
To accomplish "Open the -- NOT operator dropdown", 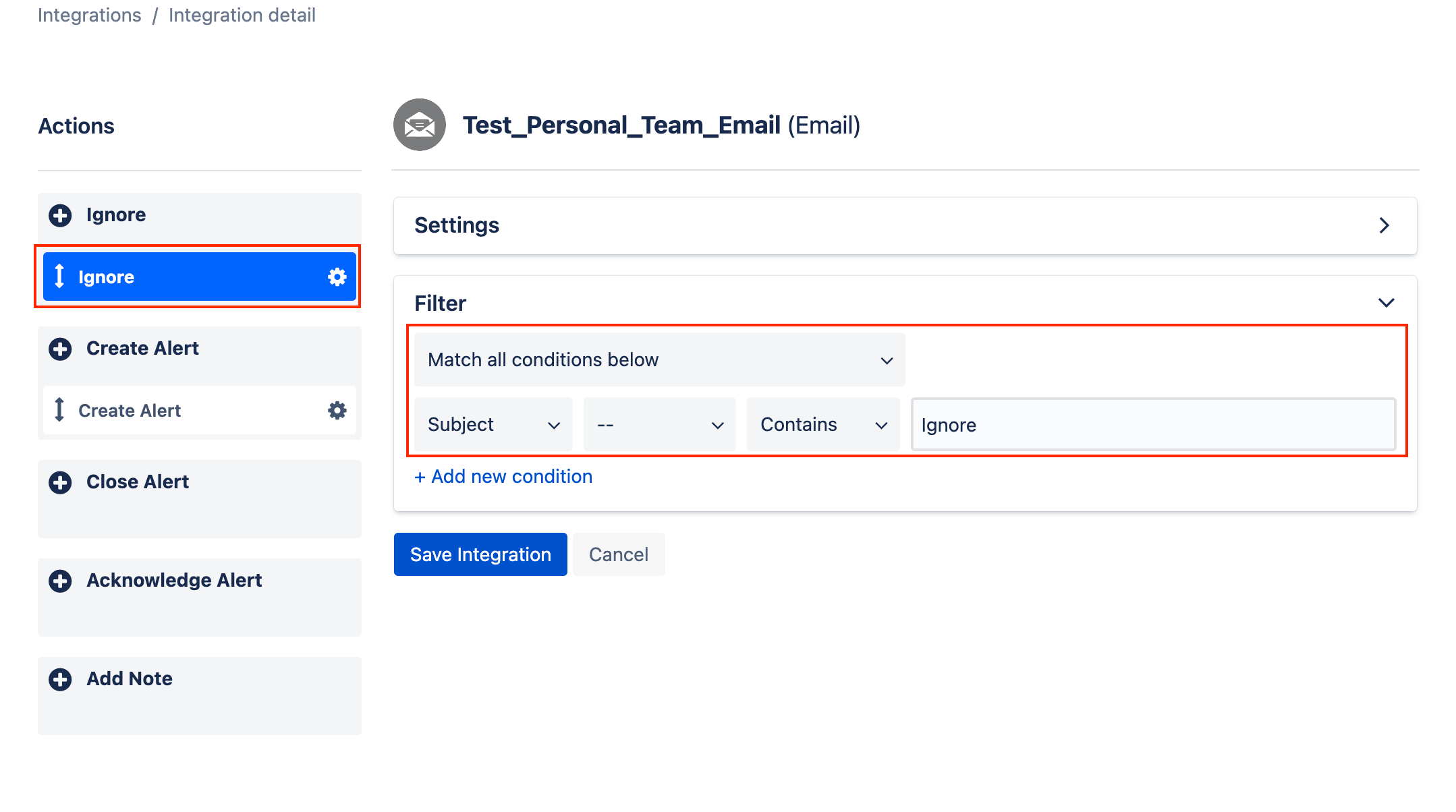I will [x=660, y=424].
